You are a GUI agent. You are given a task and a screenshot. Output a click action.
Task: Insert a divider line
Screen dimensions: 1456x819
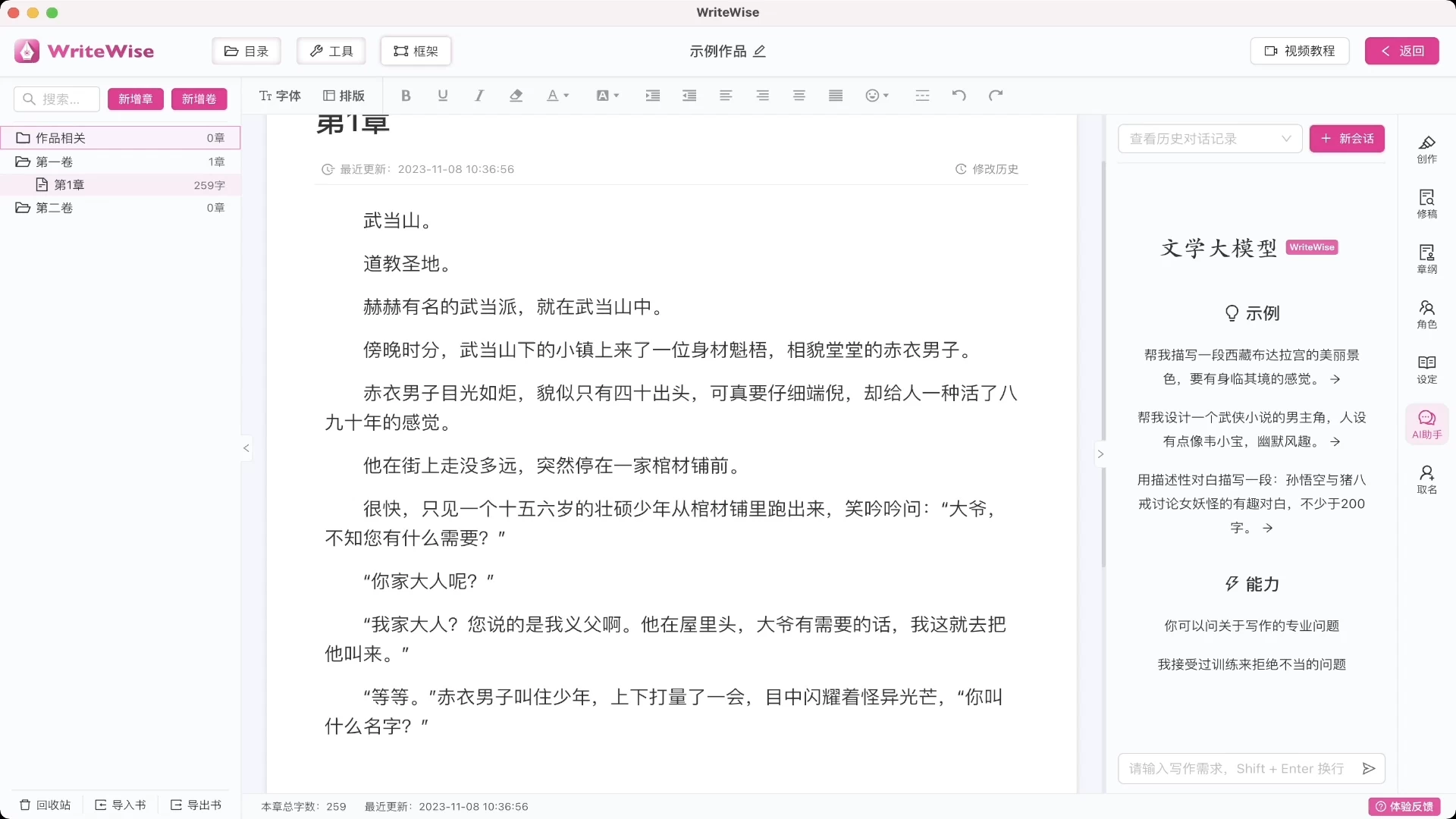pos(922,96)
